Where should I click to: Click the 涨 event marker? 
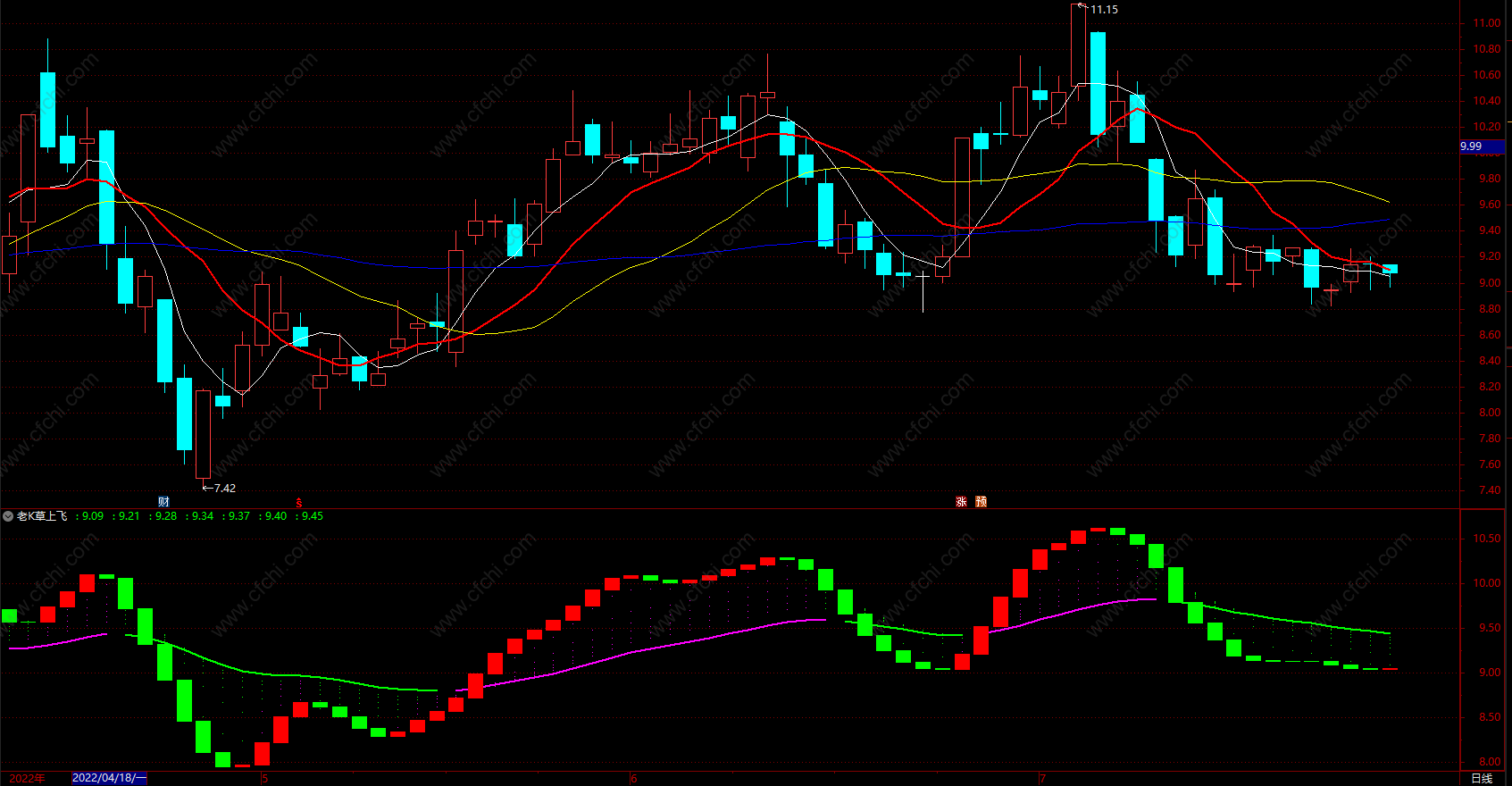click(961, 502)
